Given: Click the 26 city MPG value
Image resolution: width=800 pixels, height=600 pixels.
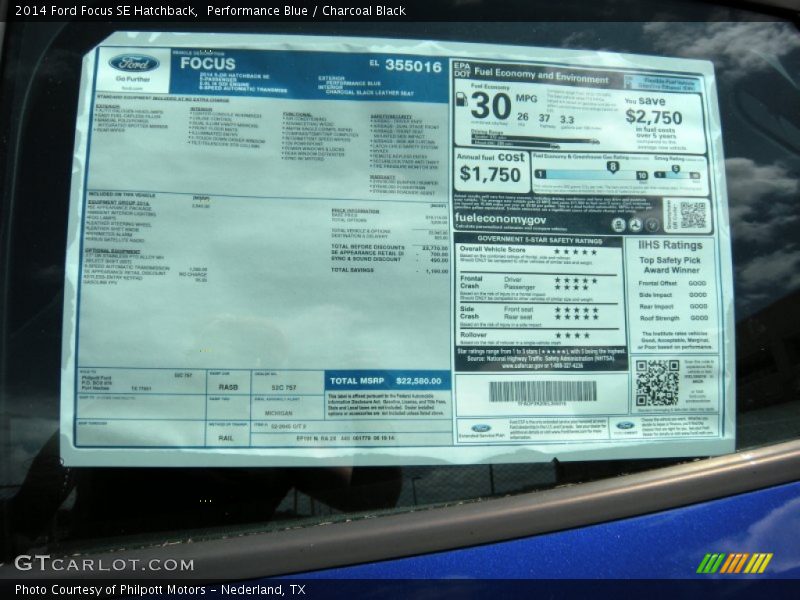Looking at the screenshot, I should point(522,117).
